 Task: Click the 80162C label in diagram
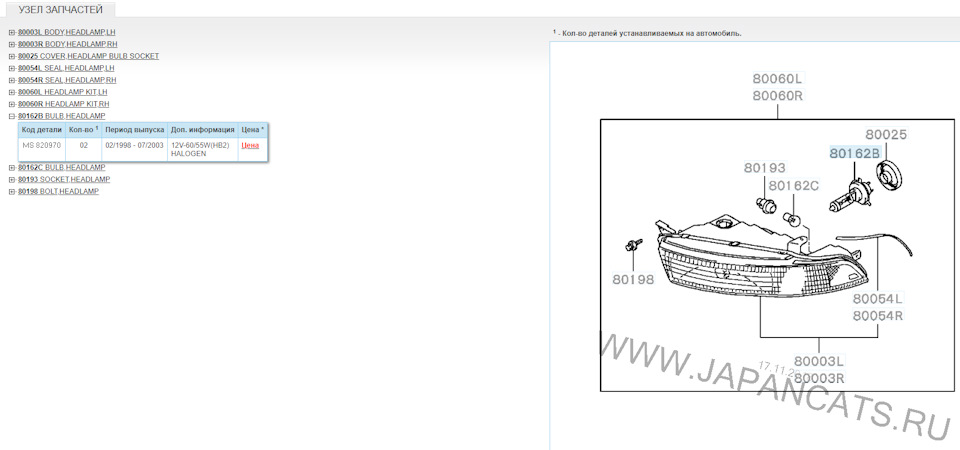click(x=793, y=185)
